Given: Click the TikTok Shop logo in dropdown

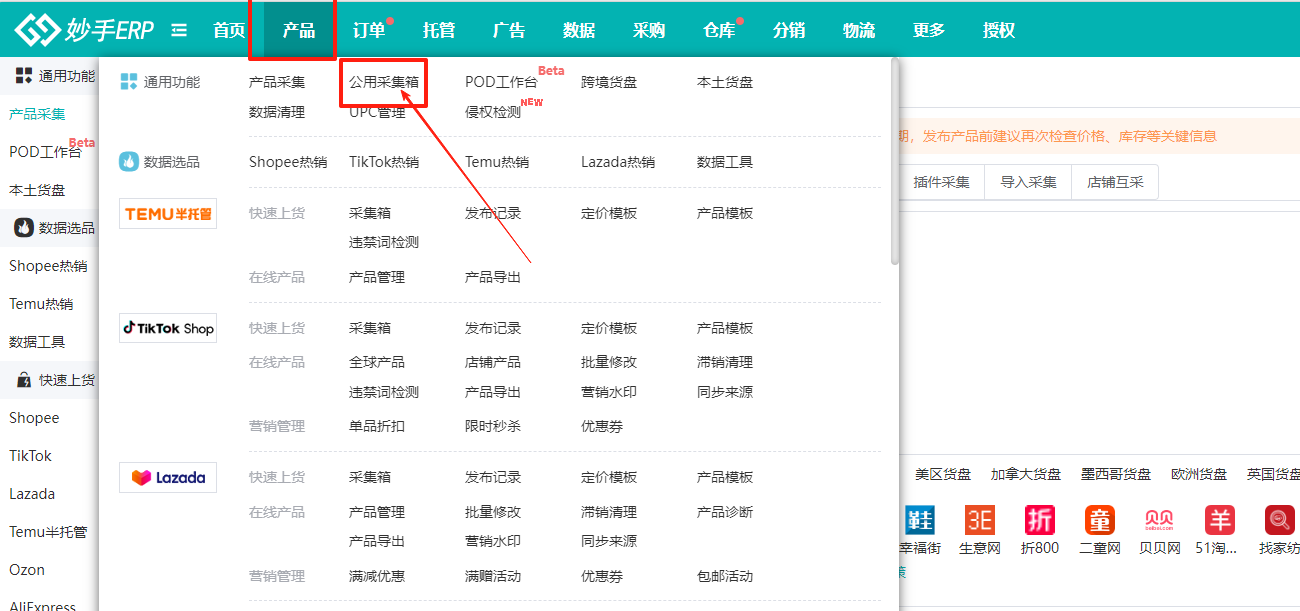Looking at the screenshot, I should (168, 328).
